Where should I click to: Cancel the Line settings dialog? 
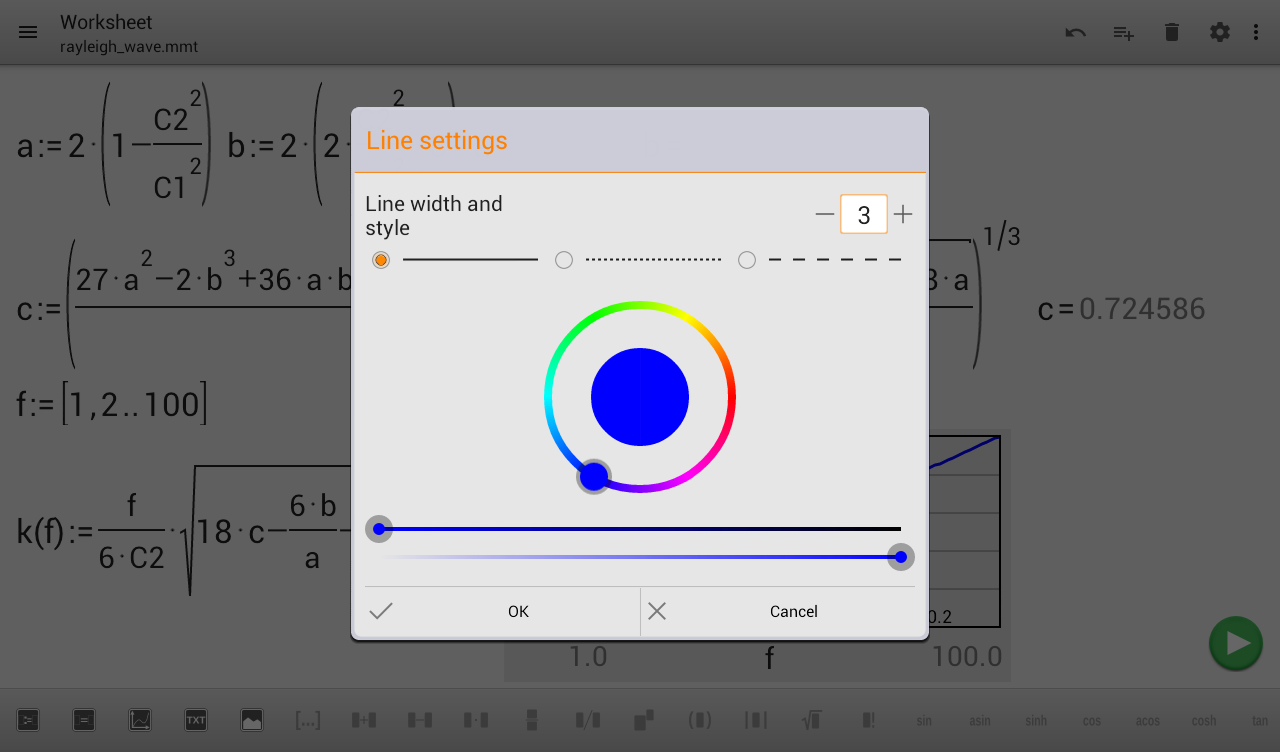778,611
